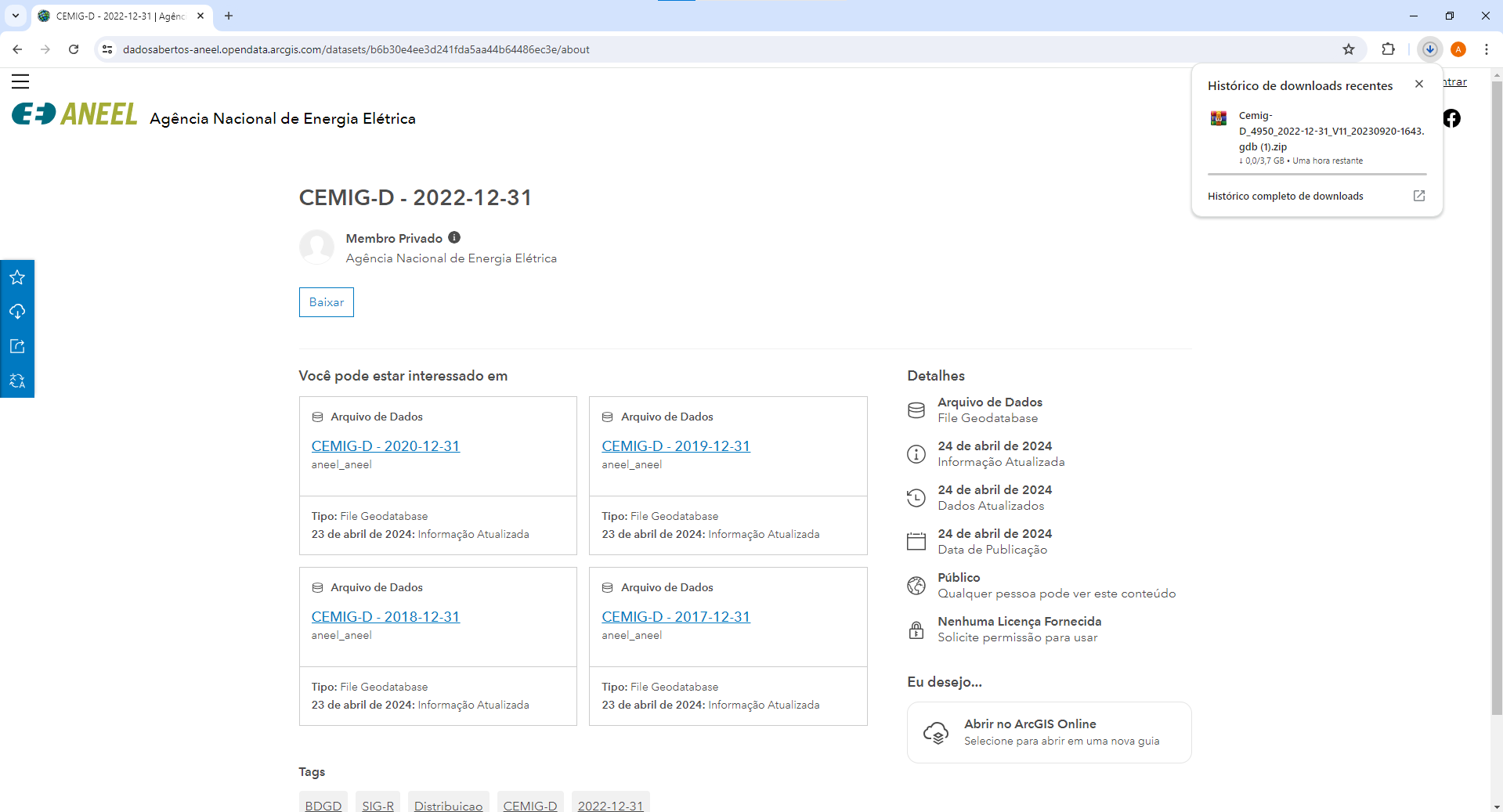
Task: Click the globe icon beside Público
Action: coord(916,586)
